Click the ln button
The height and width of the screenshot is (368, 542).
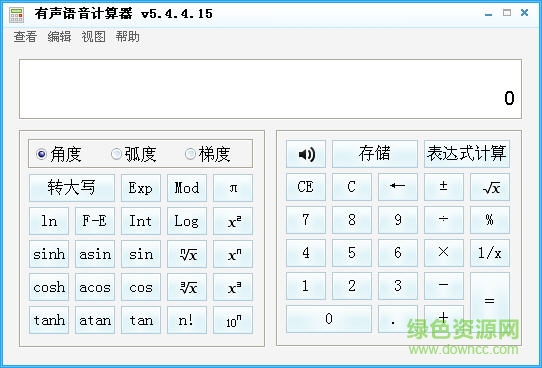(49, 221)
